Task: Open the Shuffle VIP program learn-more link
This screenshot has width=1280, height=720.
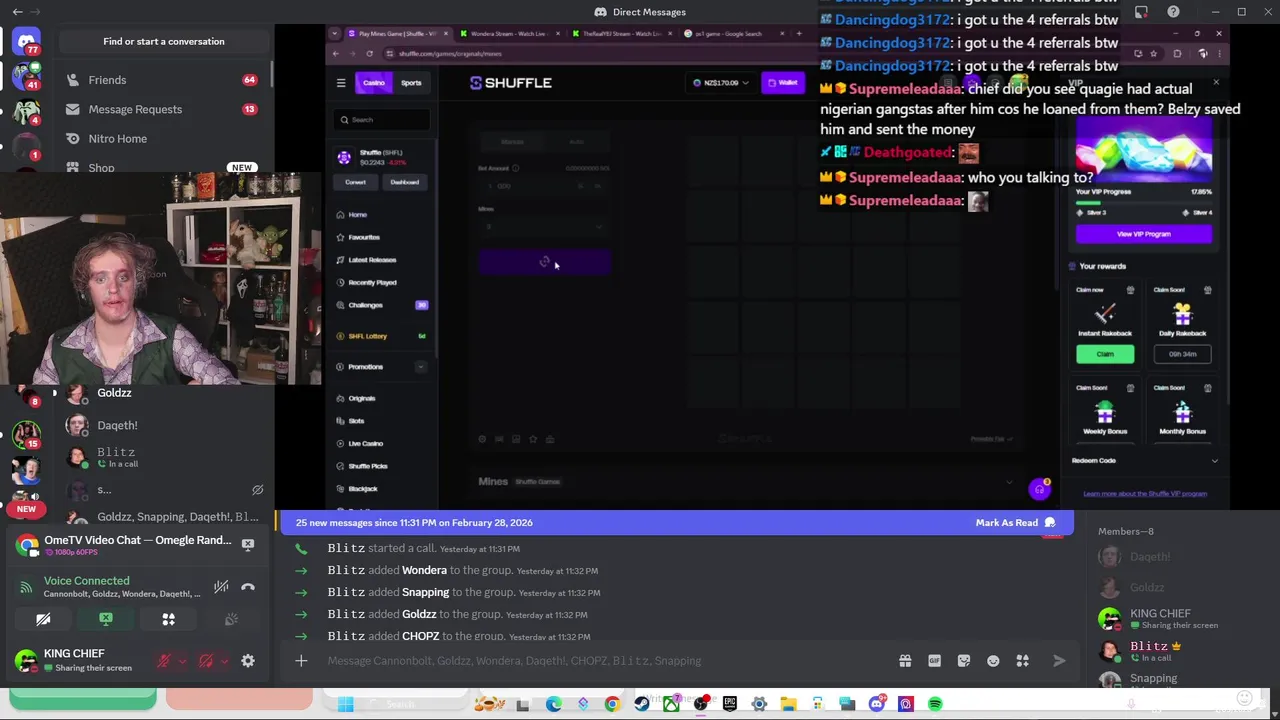Action: pyautogui.click(x=1145, y=494)
